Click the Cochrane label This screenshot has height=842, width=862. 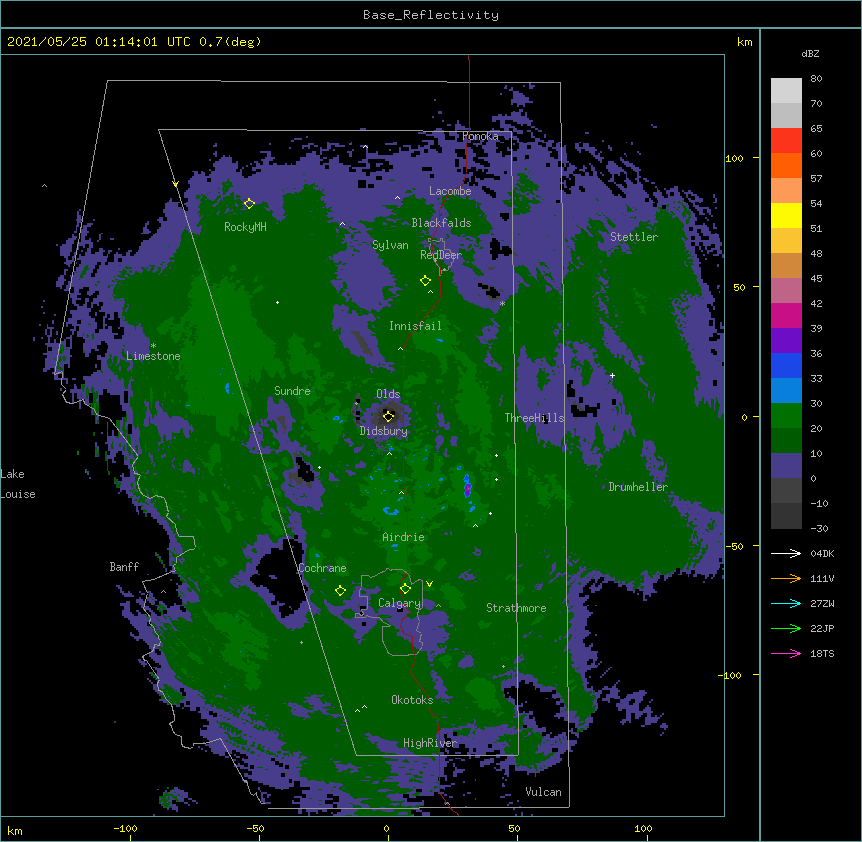coord(322,568)
